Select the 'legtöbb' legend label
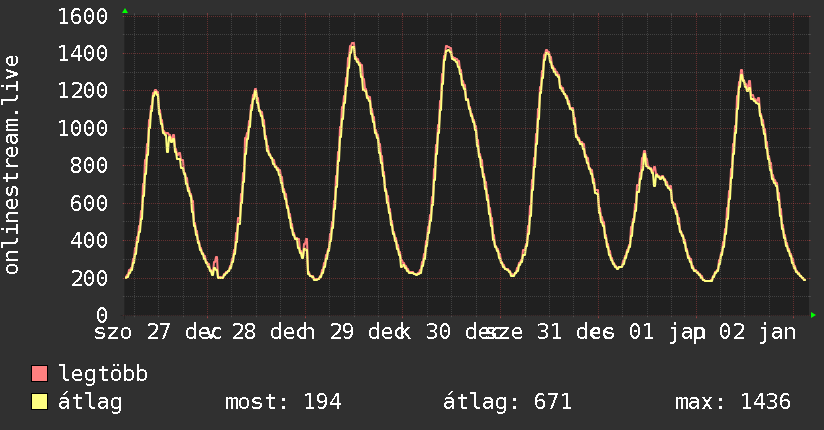Screen dimensions: 824x430 (104, 375)
